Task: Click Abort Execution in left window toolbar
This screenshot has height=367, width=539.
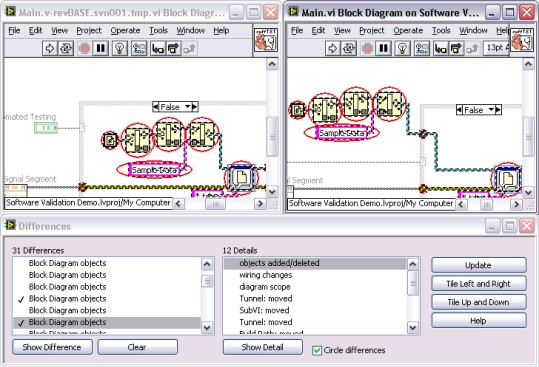Action: pyautogui.click(x=84, y=48)
